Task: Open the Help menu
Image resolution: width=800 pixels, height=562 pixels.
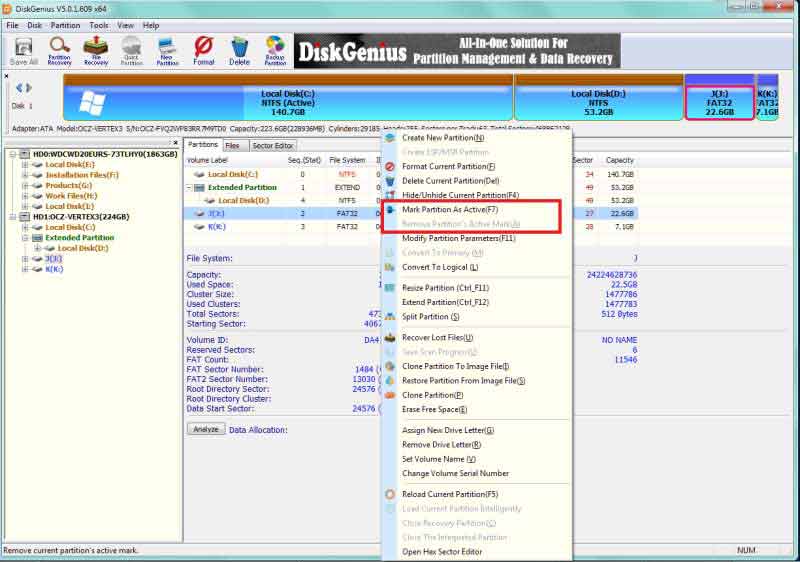Action: pyautogui.click(x=151, y=25)
